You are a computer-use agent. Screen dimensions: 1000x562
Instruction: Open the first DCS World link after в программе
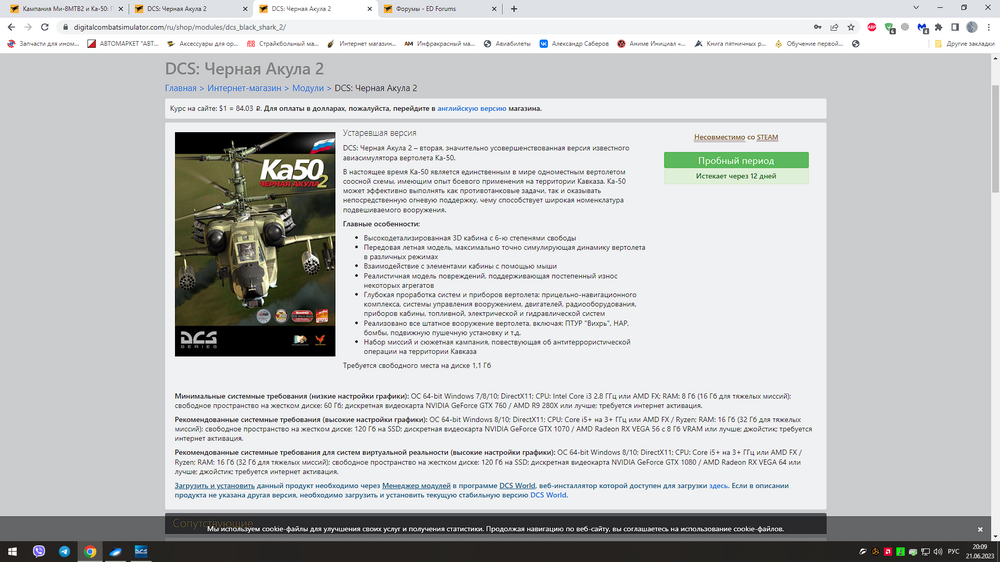click(517, 485)
